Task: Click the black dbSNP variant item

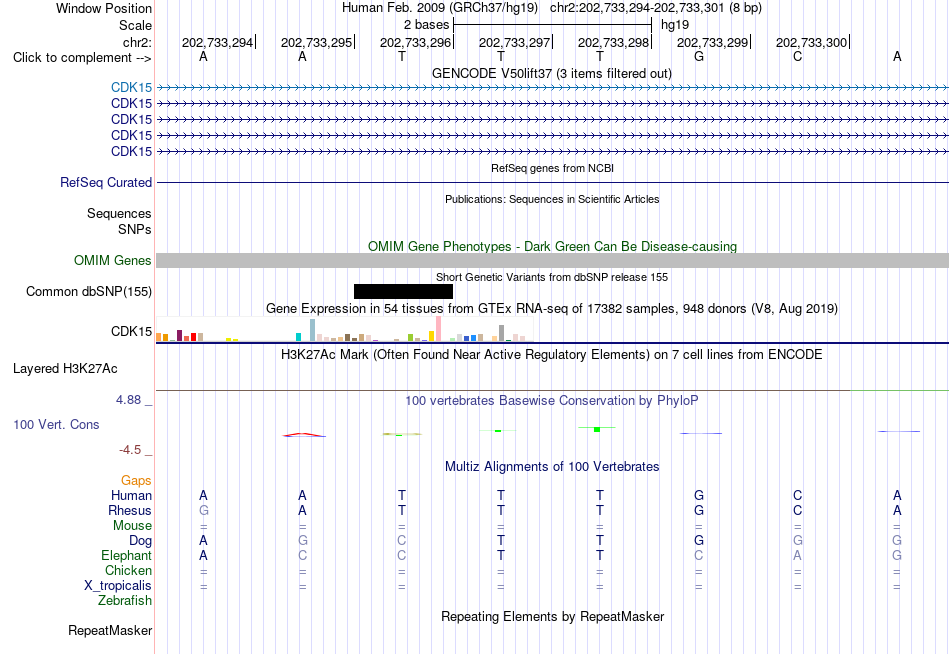Action: point(404,292)
